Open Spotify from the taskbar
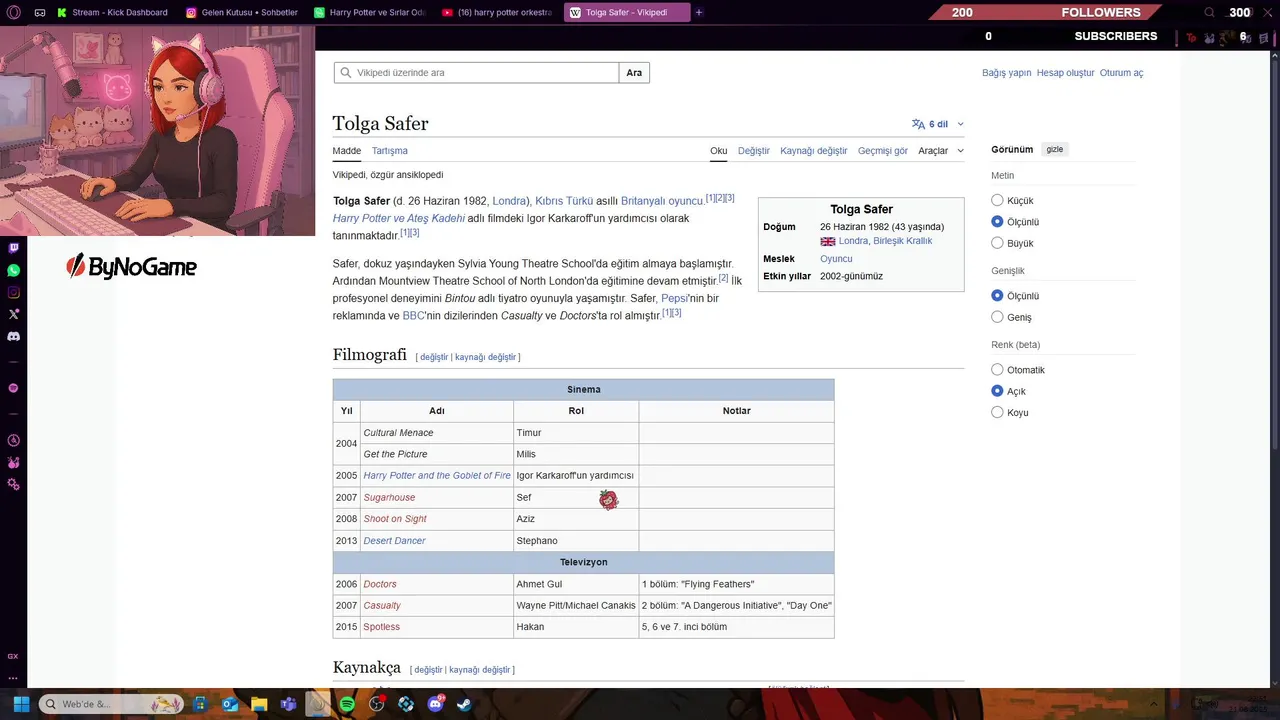 point(347,704)
